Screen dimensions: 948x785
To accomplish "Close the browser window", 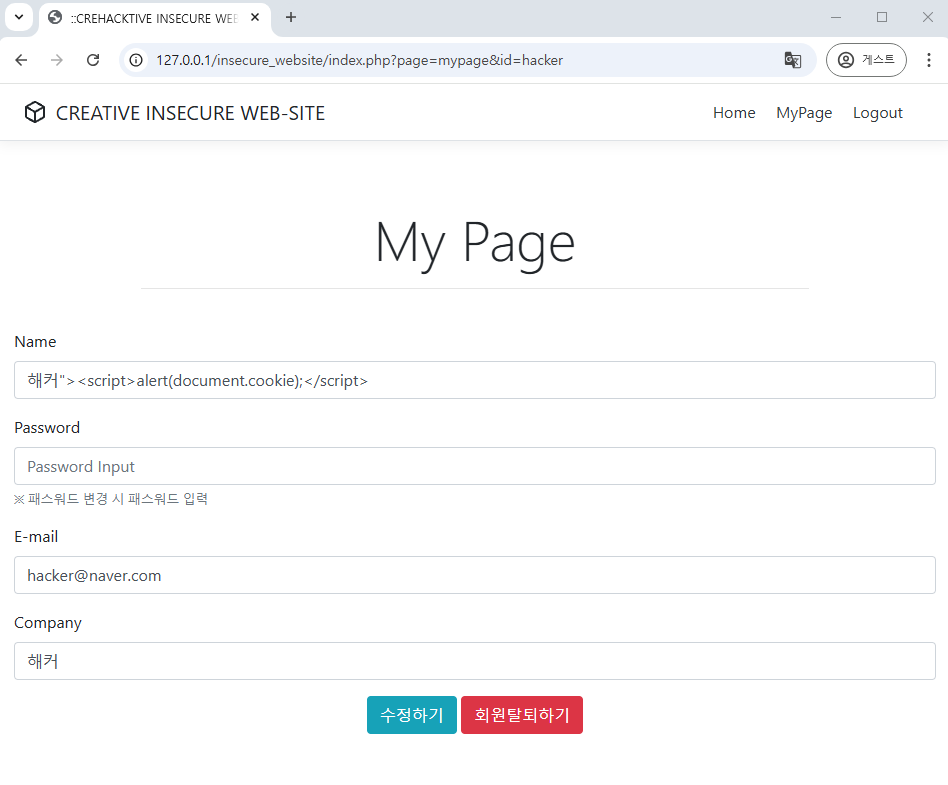I will pos(928,18).
